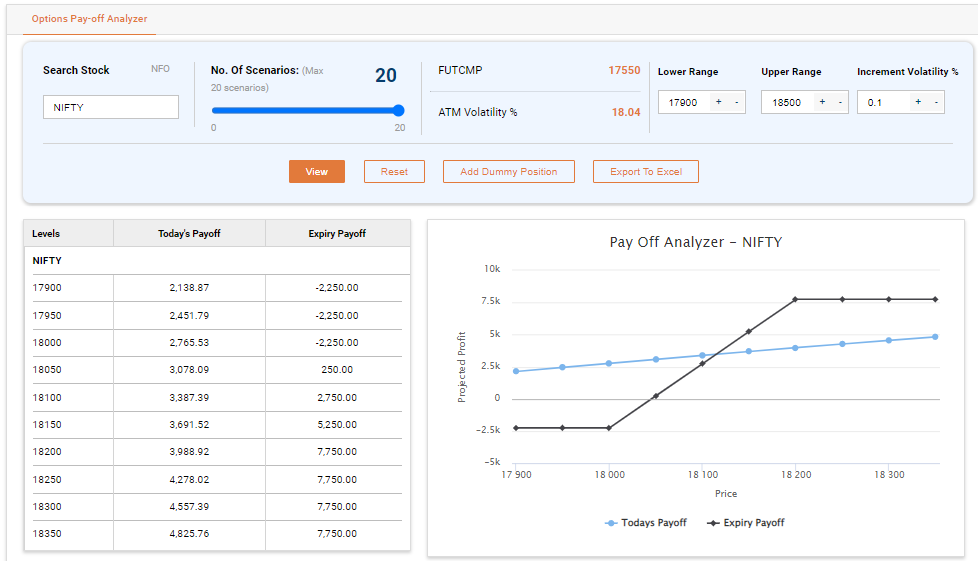Viewport: 978px width, 561px height.
Task: Decrease Increment Volatility with minus button
Action: (x=936, y=102)
